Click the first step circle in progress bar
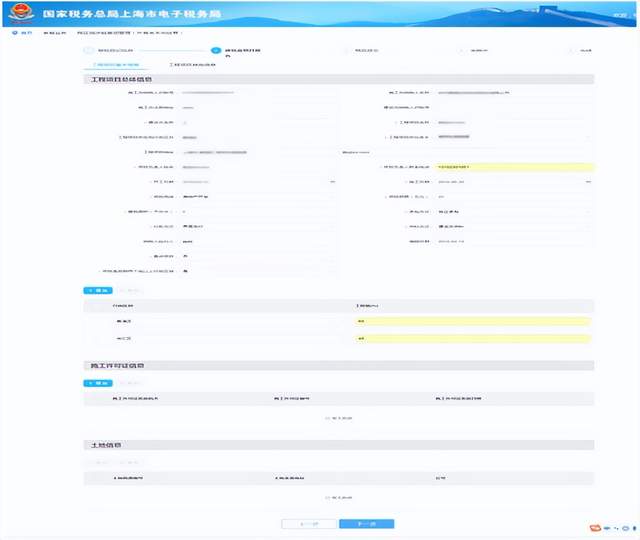Viewport: 640px width, 540px height. 89,51
